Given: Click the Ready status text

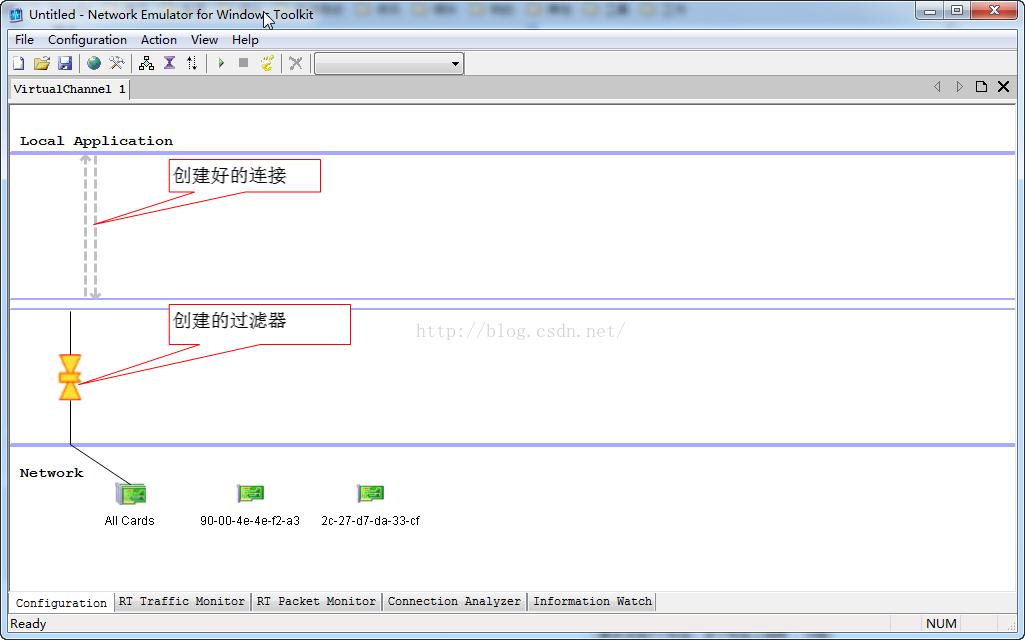Looking at the screenshot, I should click(x=28, y=624).
